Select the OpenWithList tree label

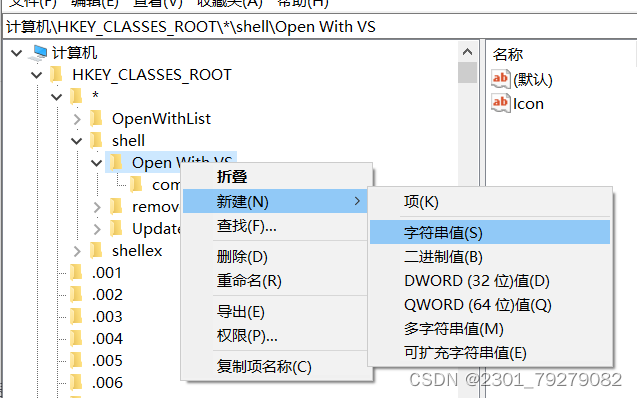point(161,119)
